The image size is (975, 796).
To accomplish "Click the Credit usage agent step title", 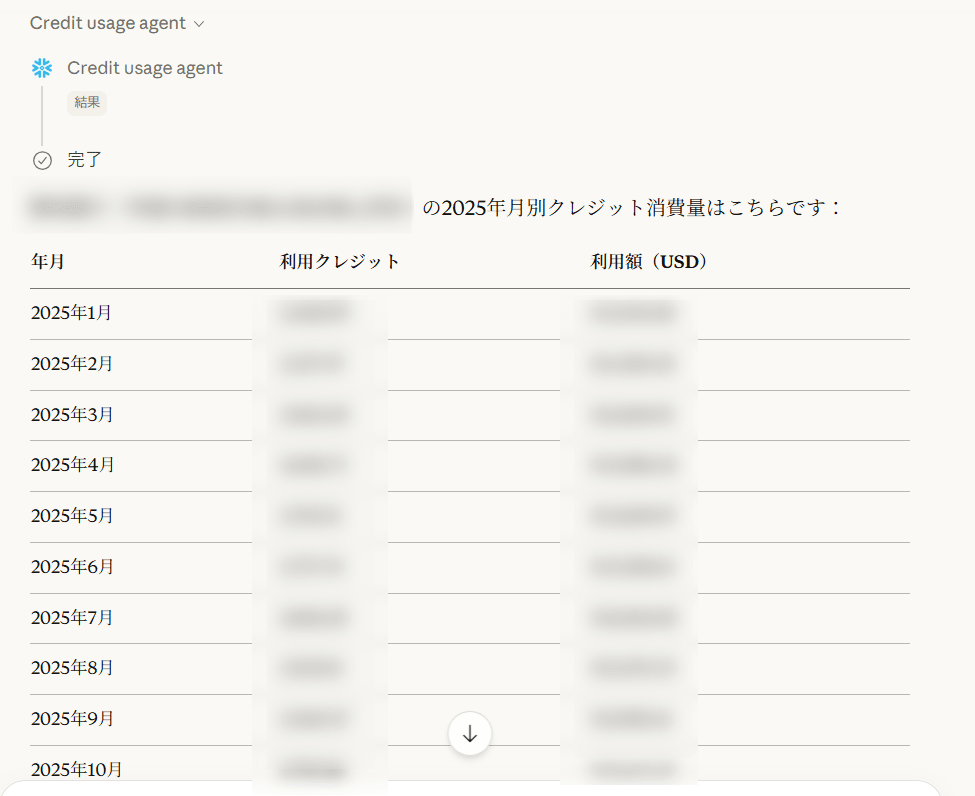I will coord(145,68).
